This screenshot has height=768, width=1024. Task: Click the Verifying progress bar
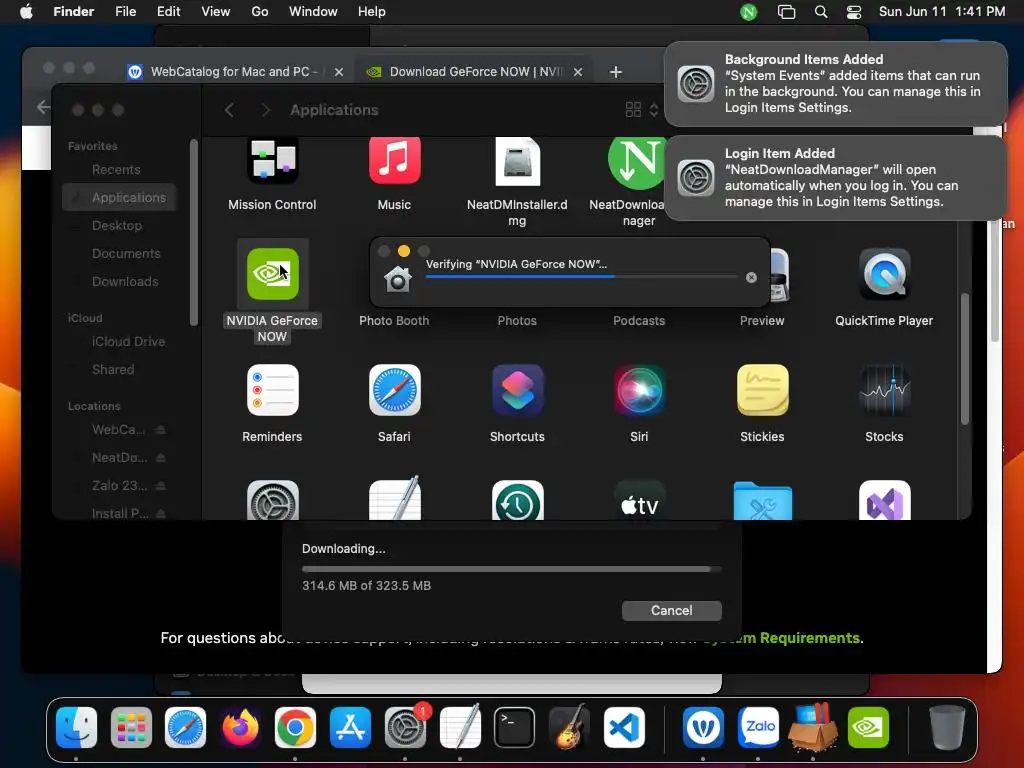[581, 277]
